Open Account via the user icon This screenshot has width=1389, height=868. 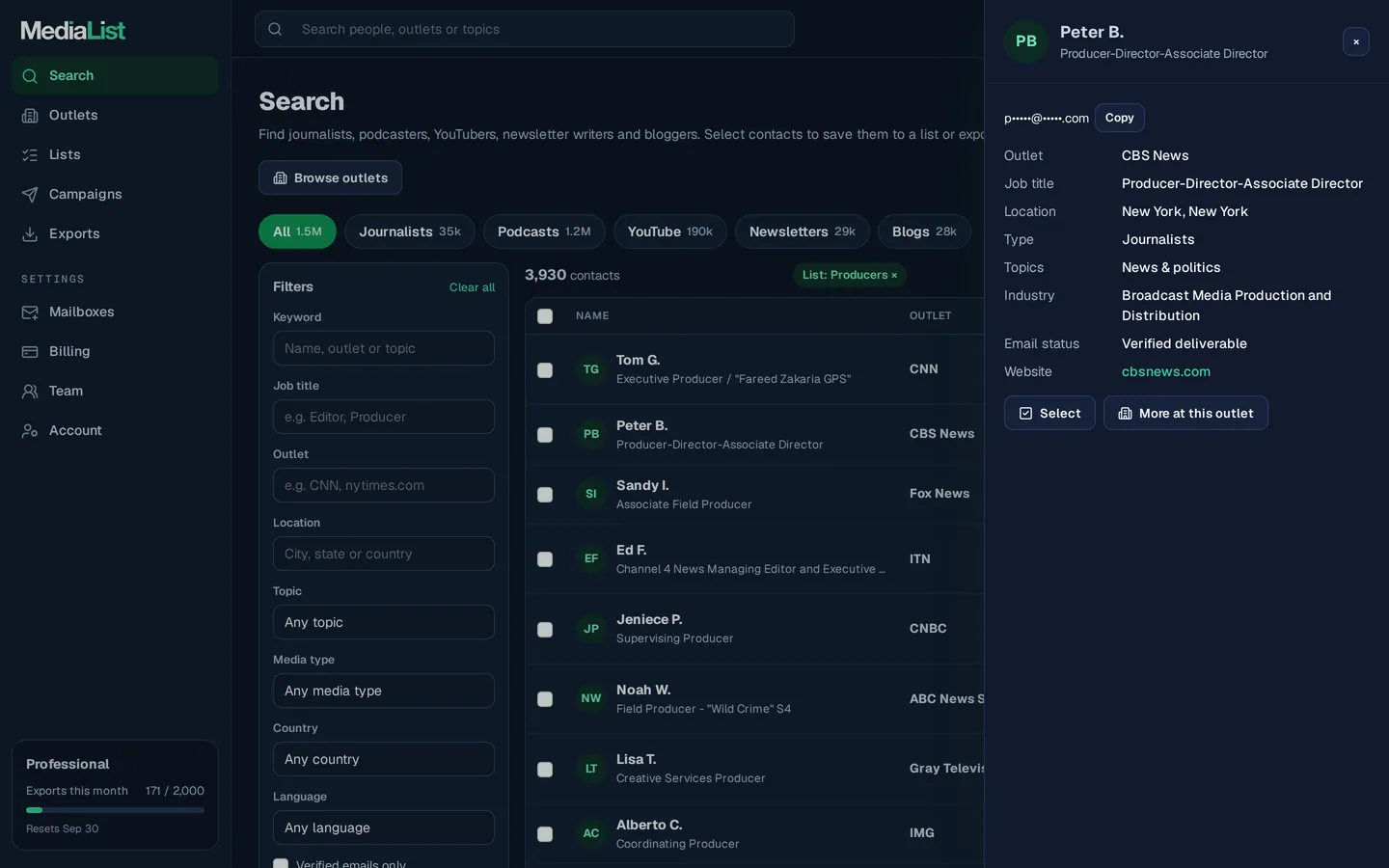click(30, 430)
